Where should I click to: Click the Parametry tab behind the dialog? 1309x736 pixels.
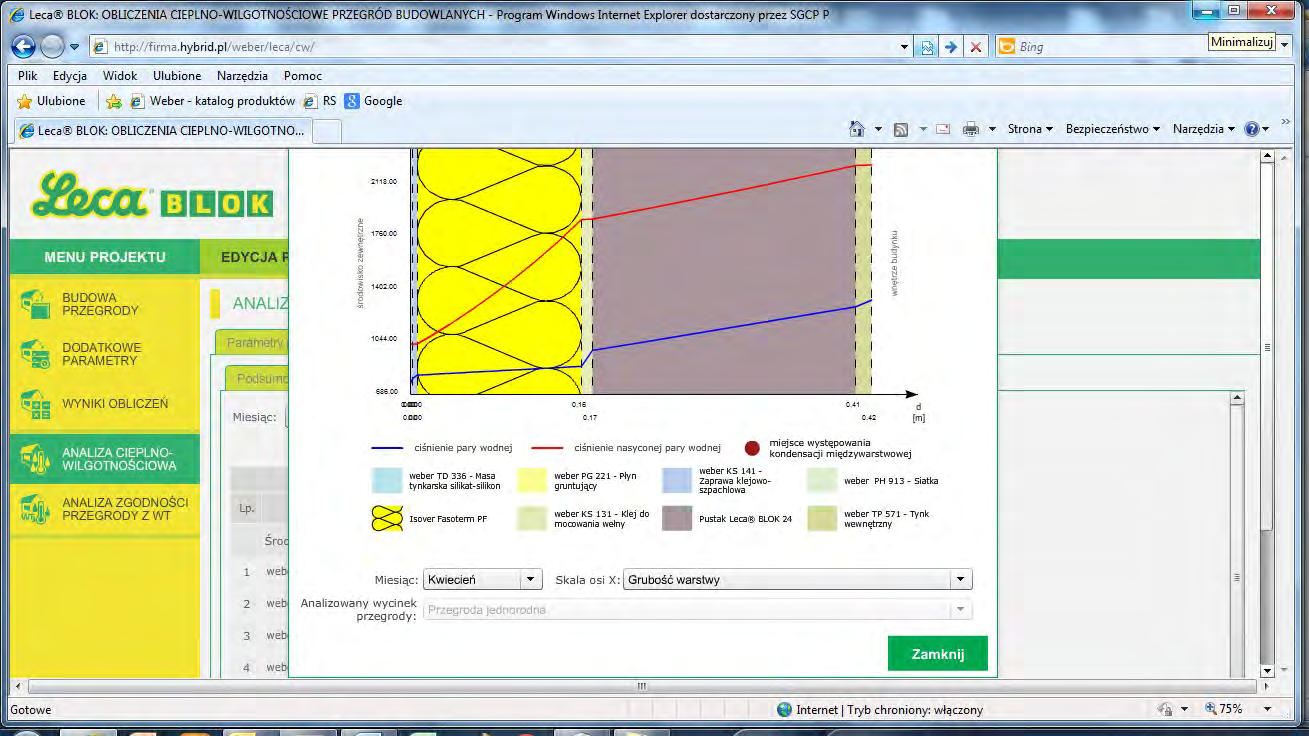tap(251, 342)
